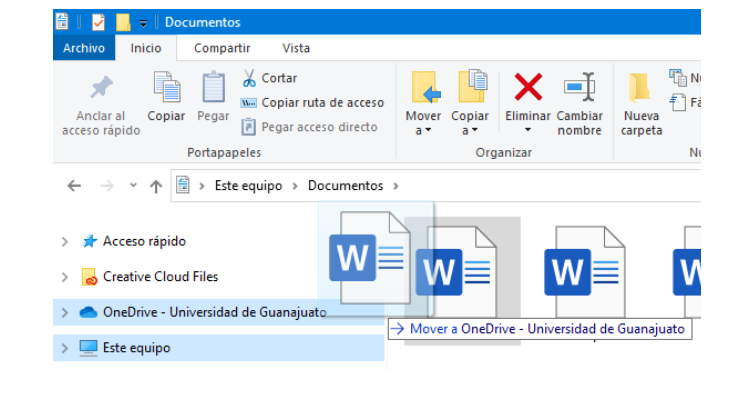Open the Archivo menu

pyautogui.click(x=84, y=48)
